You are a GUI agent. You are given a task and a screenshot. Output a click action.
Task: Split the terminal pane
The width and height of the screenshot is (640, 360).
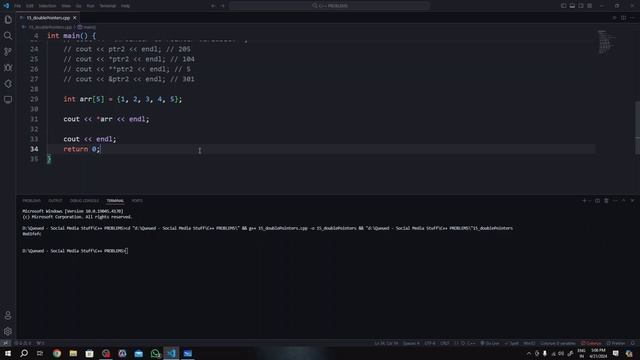click(598, 201)
